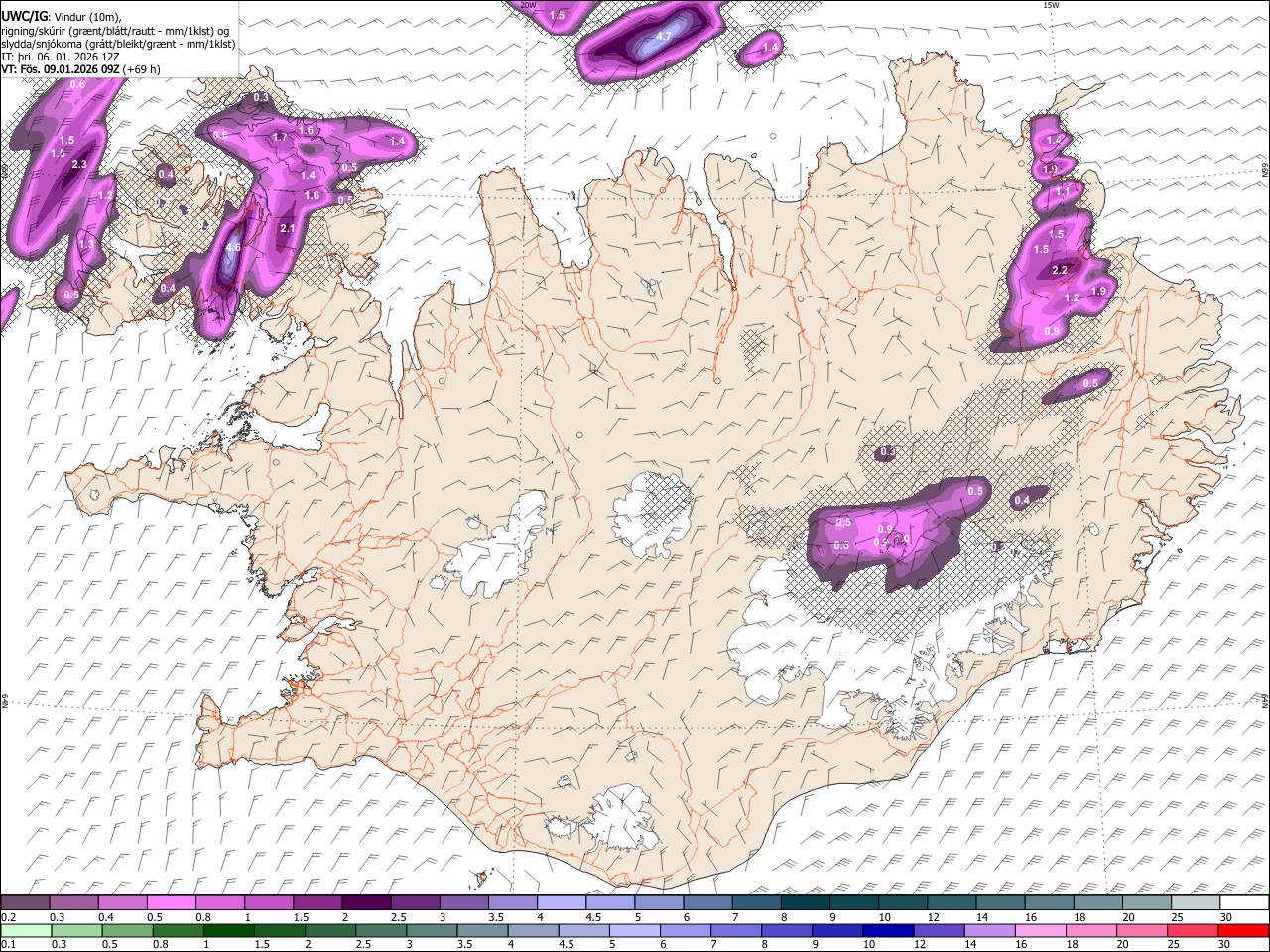Select the 'slydda/snjókoma' description line
Screen dimensions: 1270x952
pyautogui.click(x=118, y=44)
